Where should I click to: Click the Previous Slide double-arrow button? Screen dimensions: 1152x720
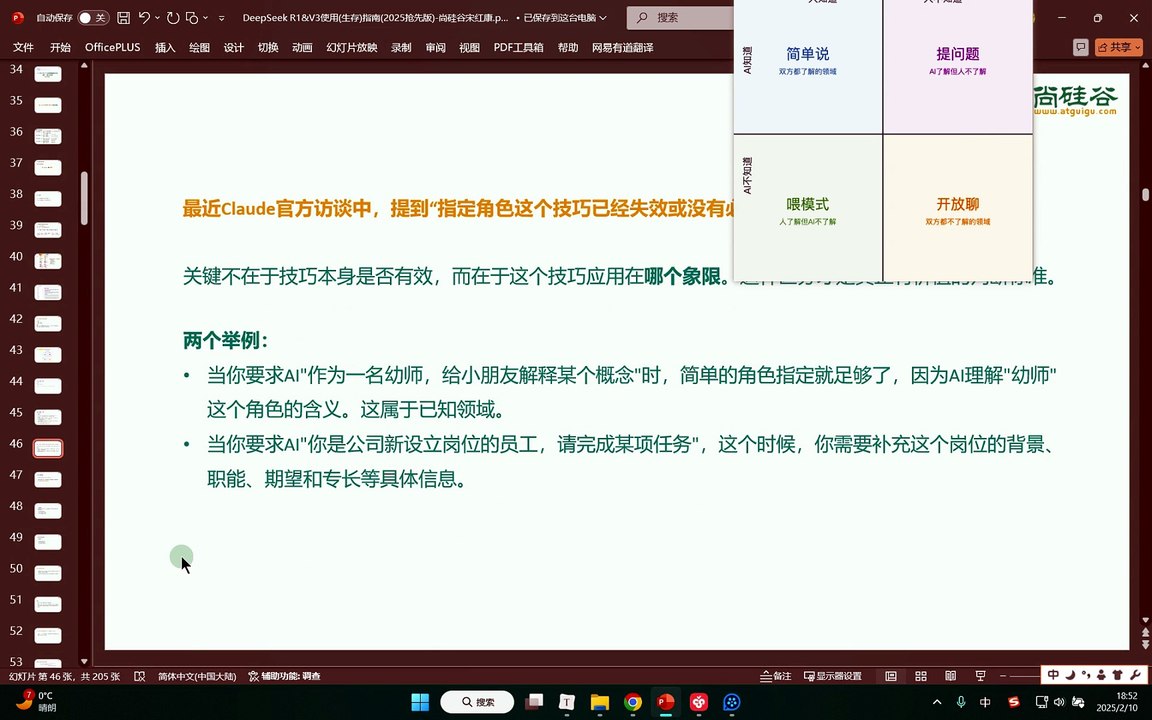[x=1145, y=633]
